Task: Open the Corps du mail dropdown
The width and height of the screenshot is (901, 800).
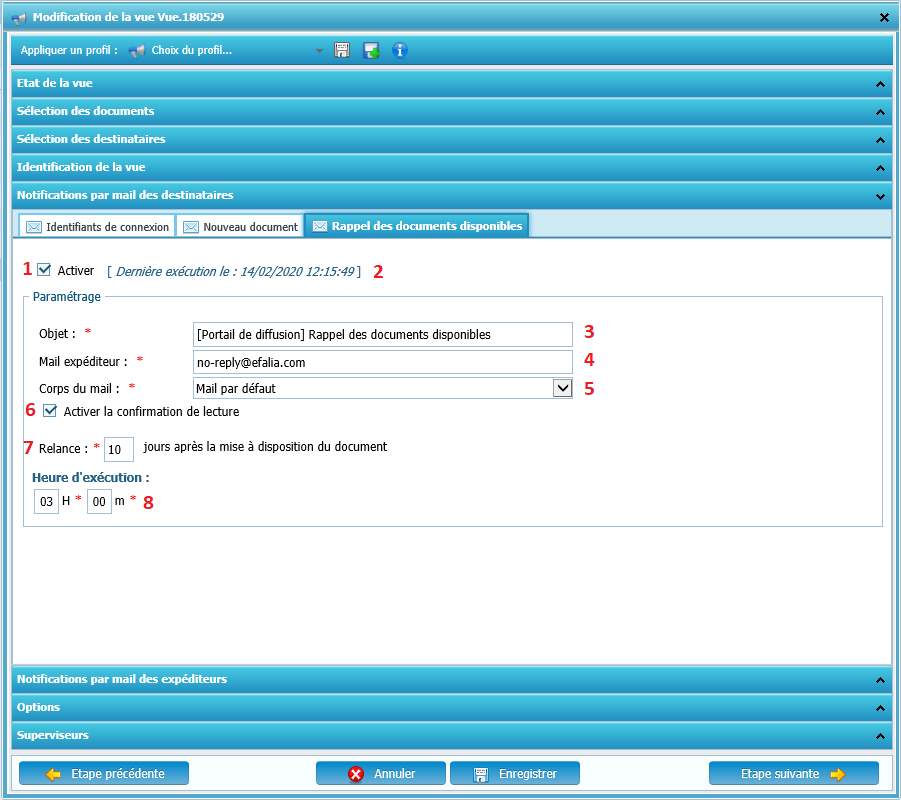Action: pyautogui.click(x=562, y=388)
